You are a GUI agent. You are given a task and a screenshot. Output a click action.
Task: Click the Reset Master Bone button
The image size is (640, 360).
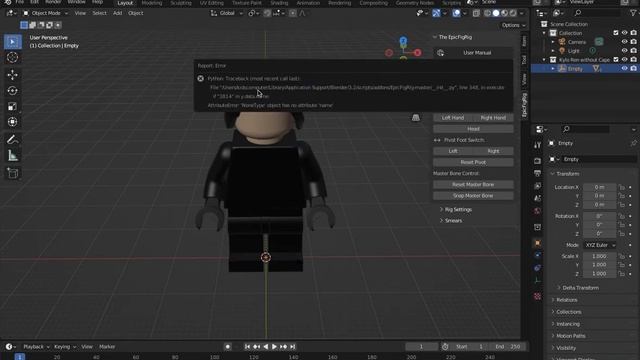[473, 184]
